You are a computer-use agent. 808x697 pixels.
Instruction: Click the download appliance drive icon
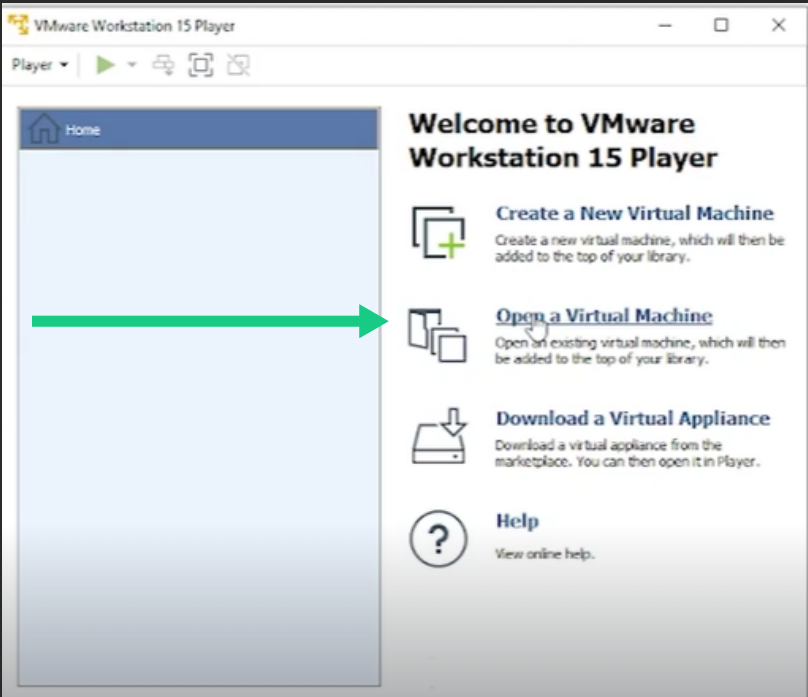click(x=439, y=436)
